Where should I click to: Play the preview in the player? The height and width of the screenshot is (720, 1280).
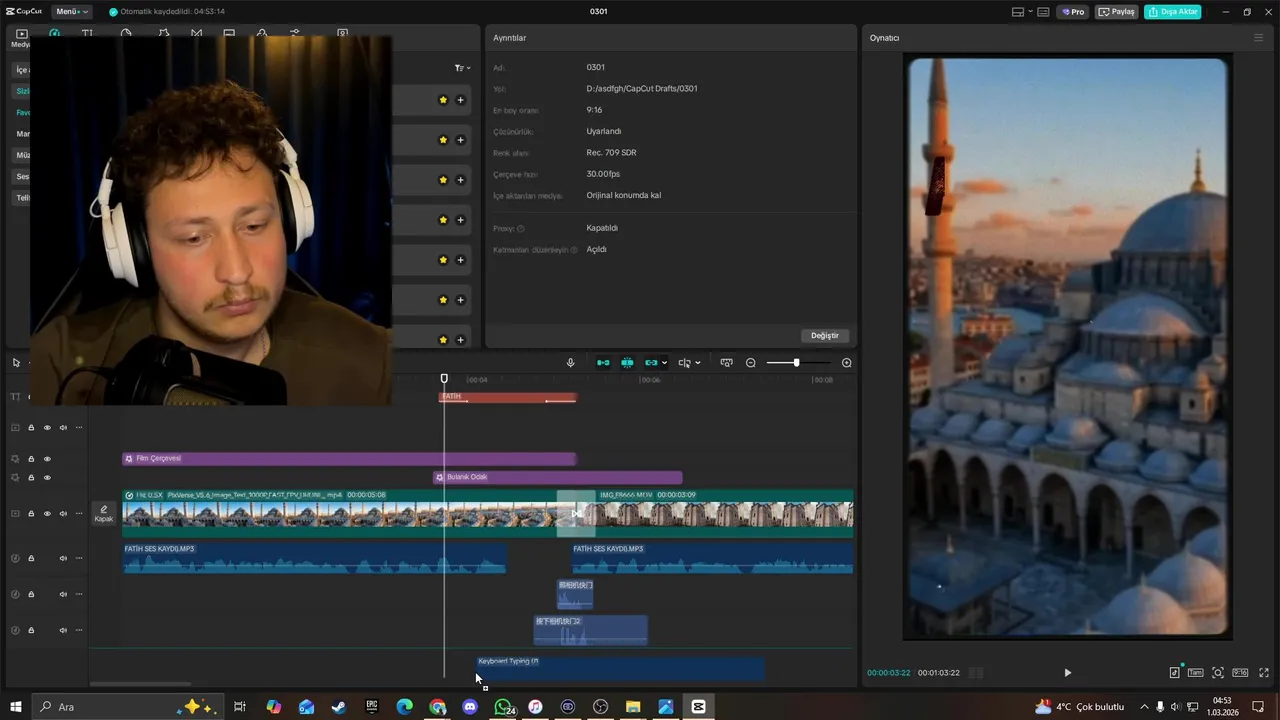[1067, 673]
